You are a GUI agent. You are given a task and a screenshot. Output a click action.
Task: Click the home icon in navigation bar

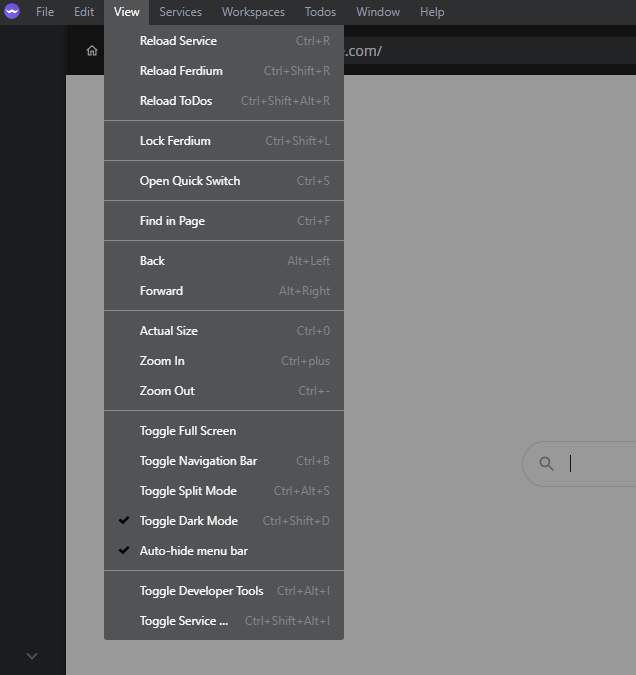click(x=92, y=51)
